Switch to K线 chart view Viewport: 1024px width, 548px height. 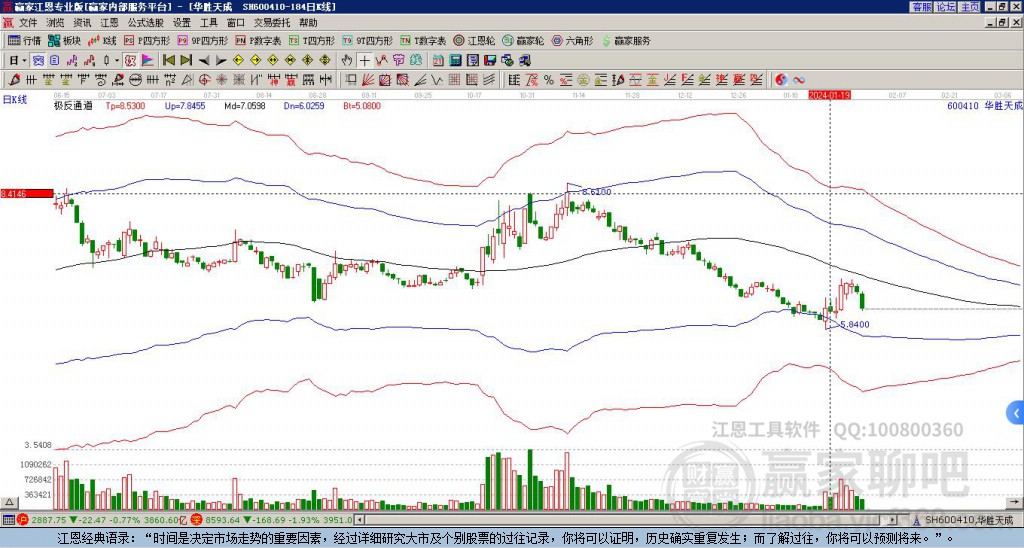(102, 40)
